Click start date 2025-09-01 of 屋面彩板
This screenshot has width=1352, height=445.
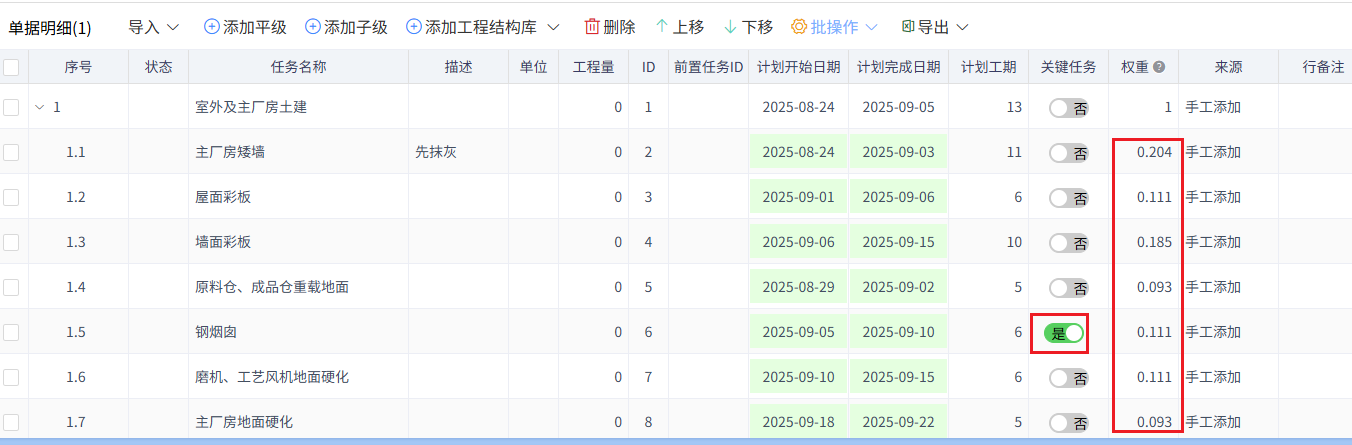(798, 197)
